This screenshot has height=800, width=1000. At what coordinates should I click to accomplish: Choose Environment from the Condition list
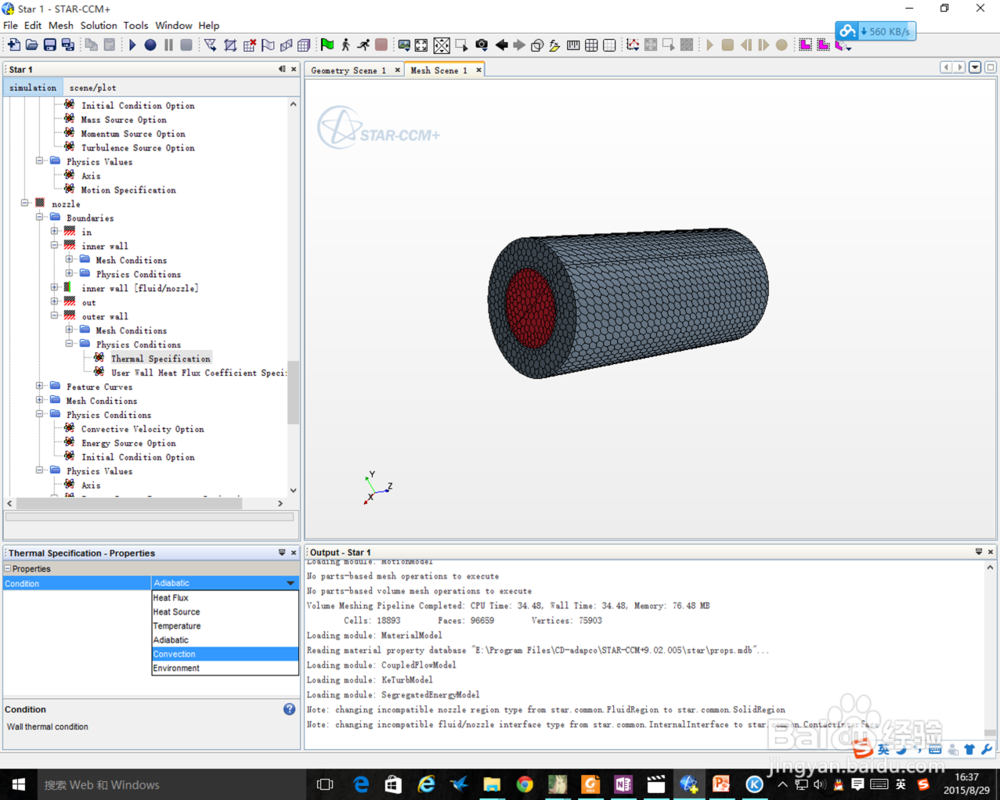[x=224, y=668]
